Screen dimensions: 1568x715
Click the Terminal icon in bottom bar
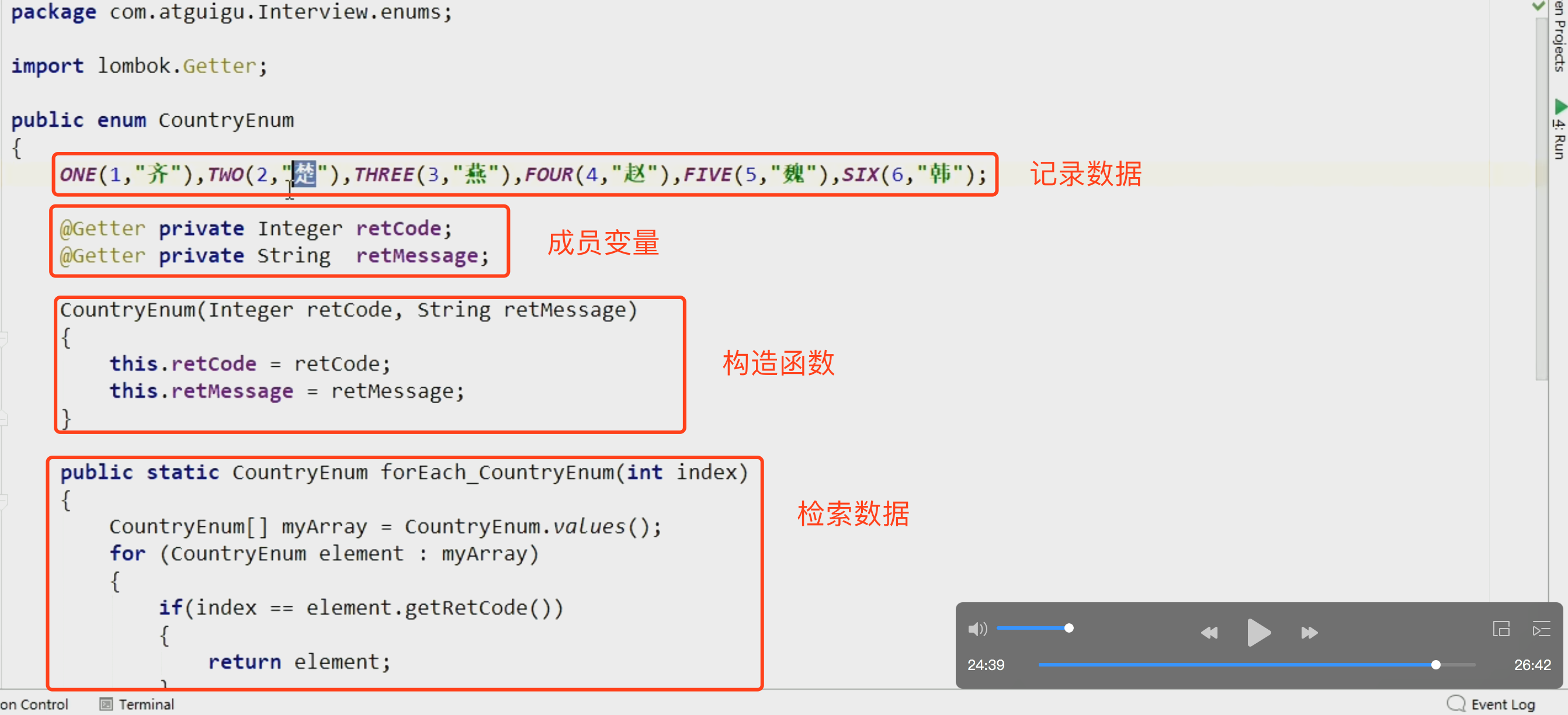pos(106,704)
